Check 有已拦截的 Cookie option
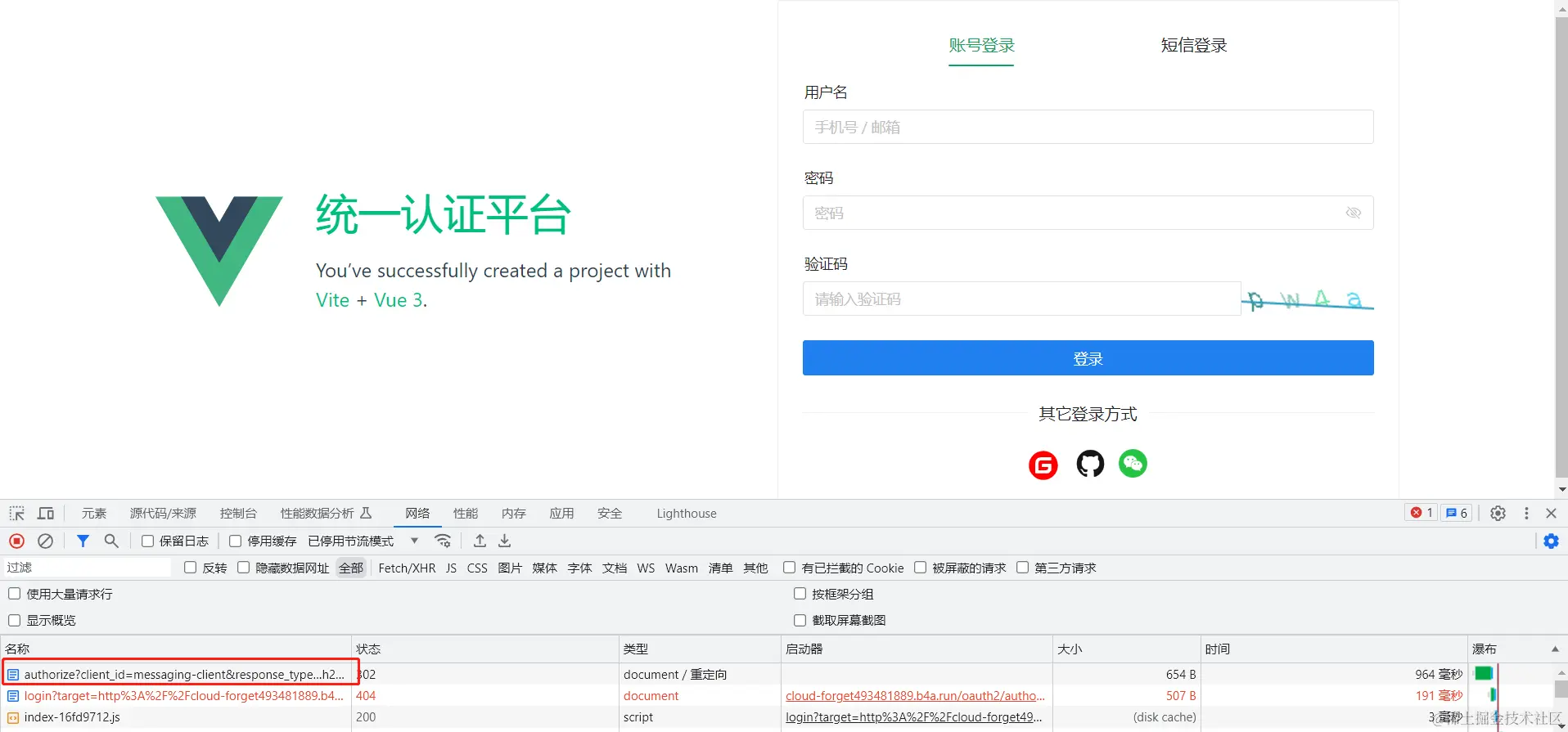Screen dimensions: 1568x732 pos(790,568)
